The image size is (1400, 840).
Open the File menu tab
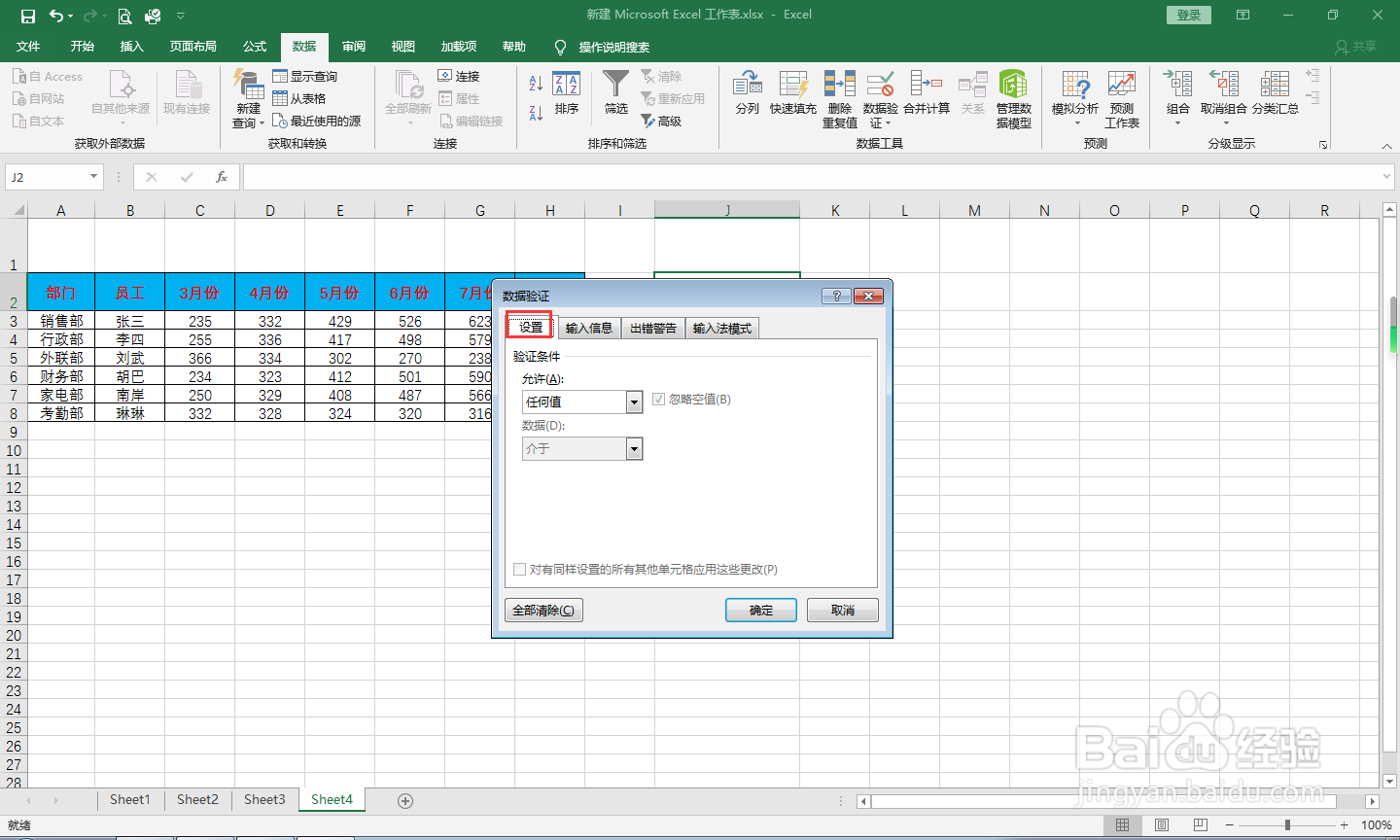pyautogui.click(x=28, y=47)
